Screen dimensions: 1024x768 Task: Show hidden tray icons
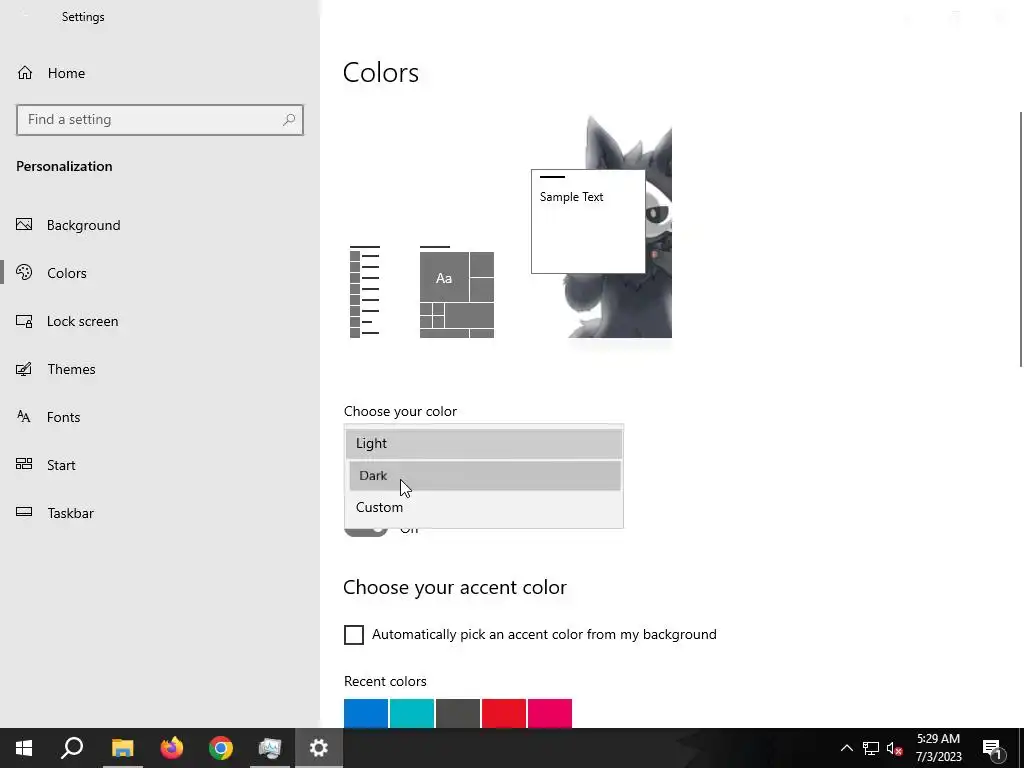pos(846,748)
